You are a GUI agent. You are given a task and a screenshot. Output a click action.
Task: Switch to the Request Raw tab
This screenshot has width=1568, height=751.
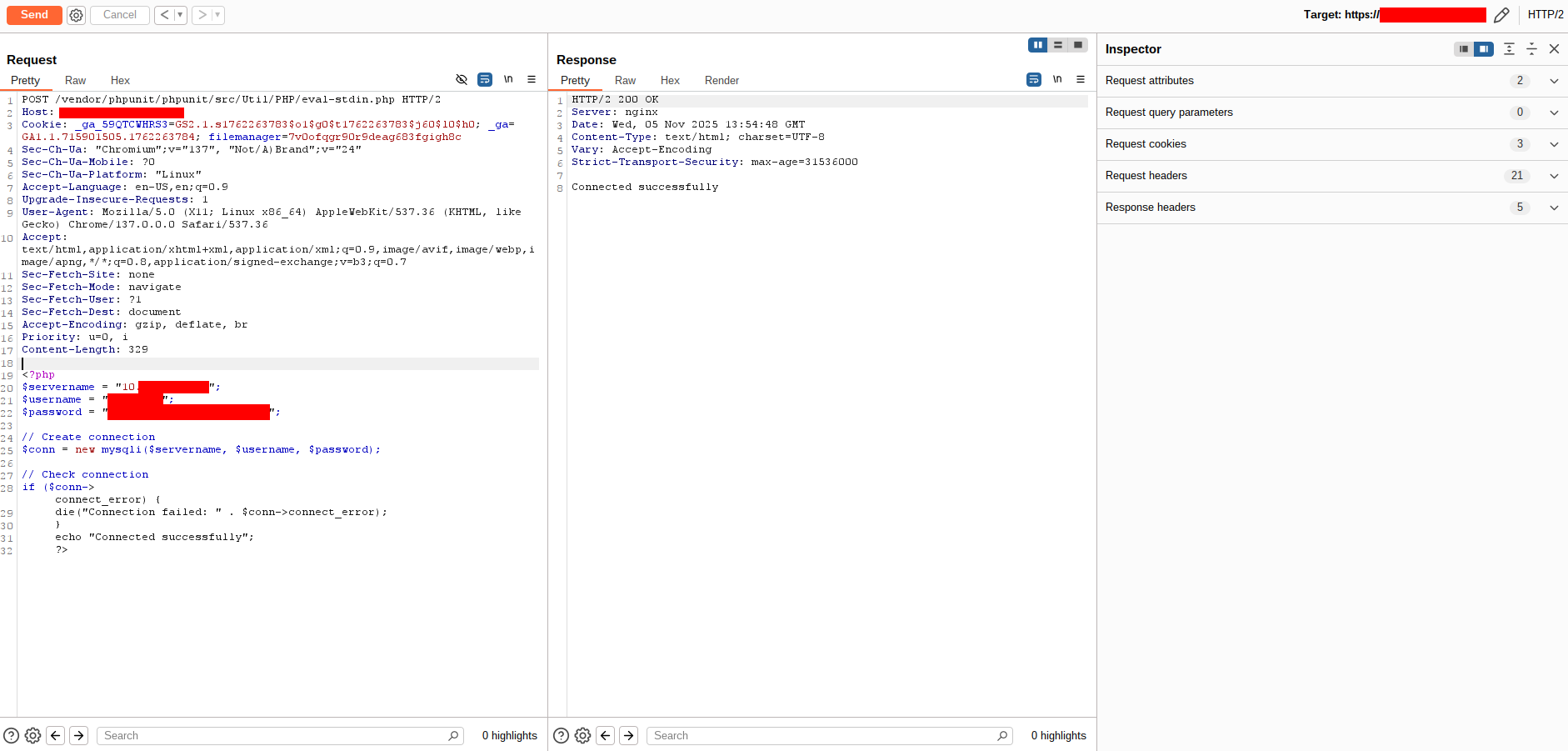pos(75,81)
